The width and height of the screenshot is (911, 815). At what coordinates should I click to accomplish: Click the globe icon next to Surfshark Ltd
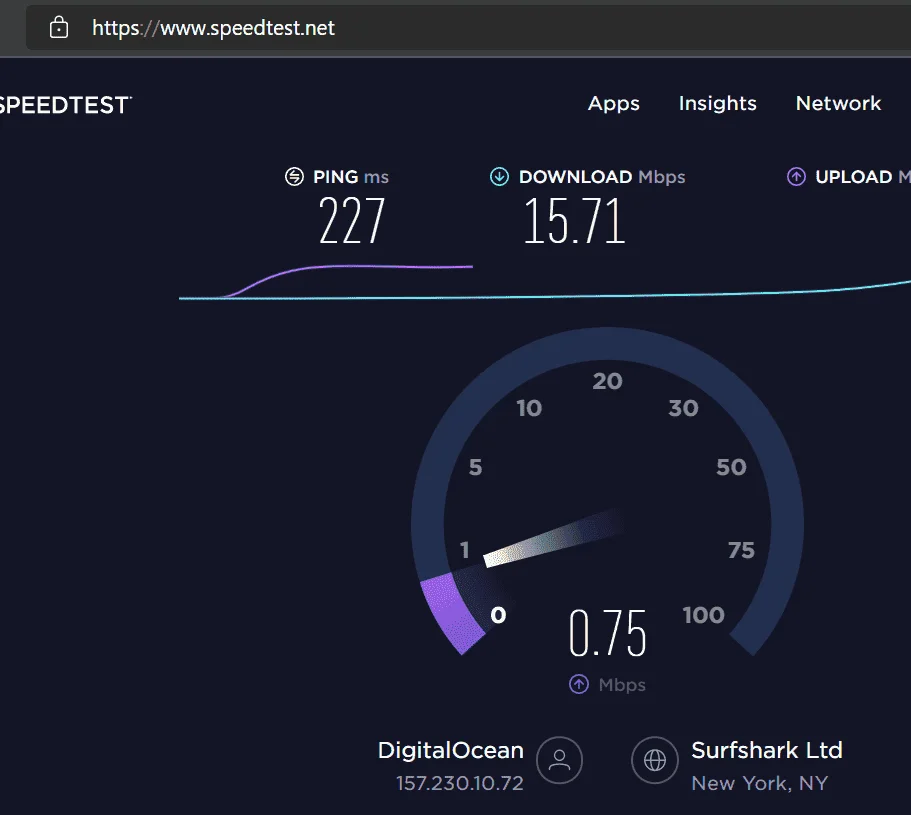(655, 760)
